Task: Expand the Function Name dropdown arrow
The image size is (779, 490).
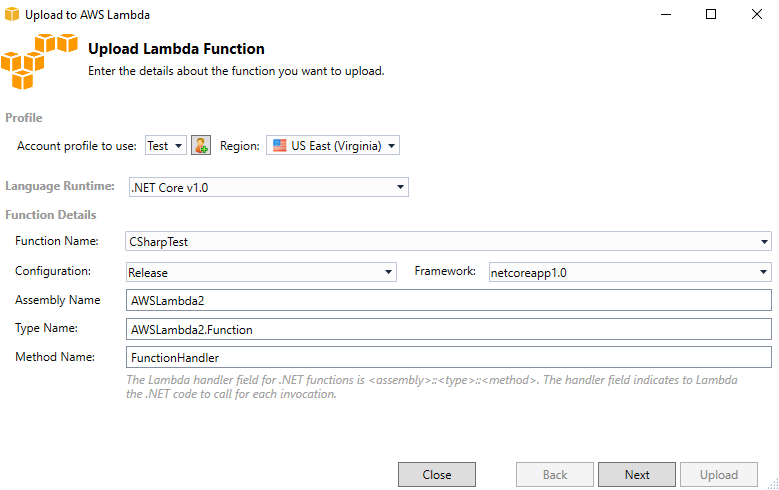Action: (764, 242)
